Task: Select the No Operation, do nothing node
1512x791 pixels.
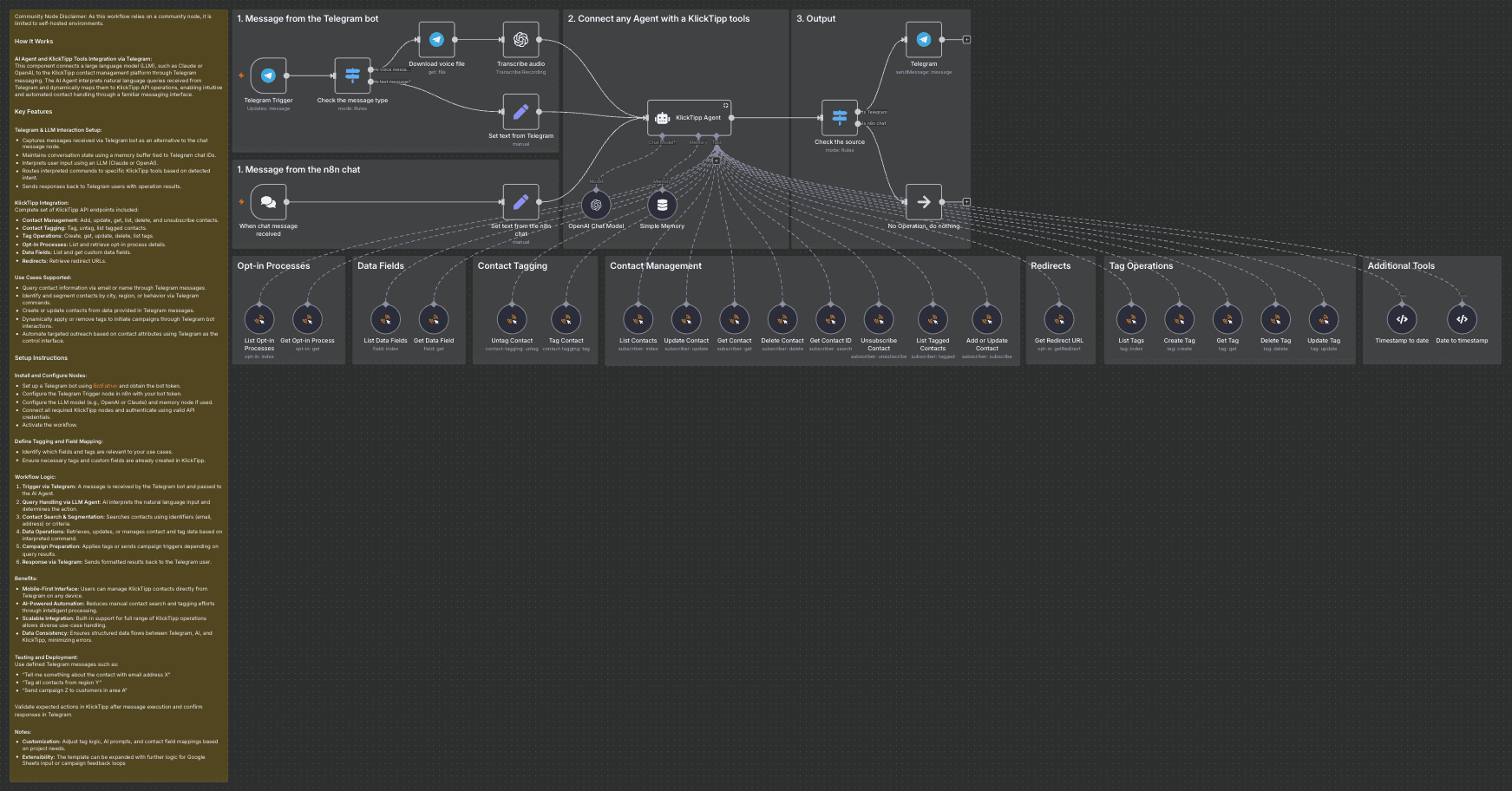Action: pos(924,202)
